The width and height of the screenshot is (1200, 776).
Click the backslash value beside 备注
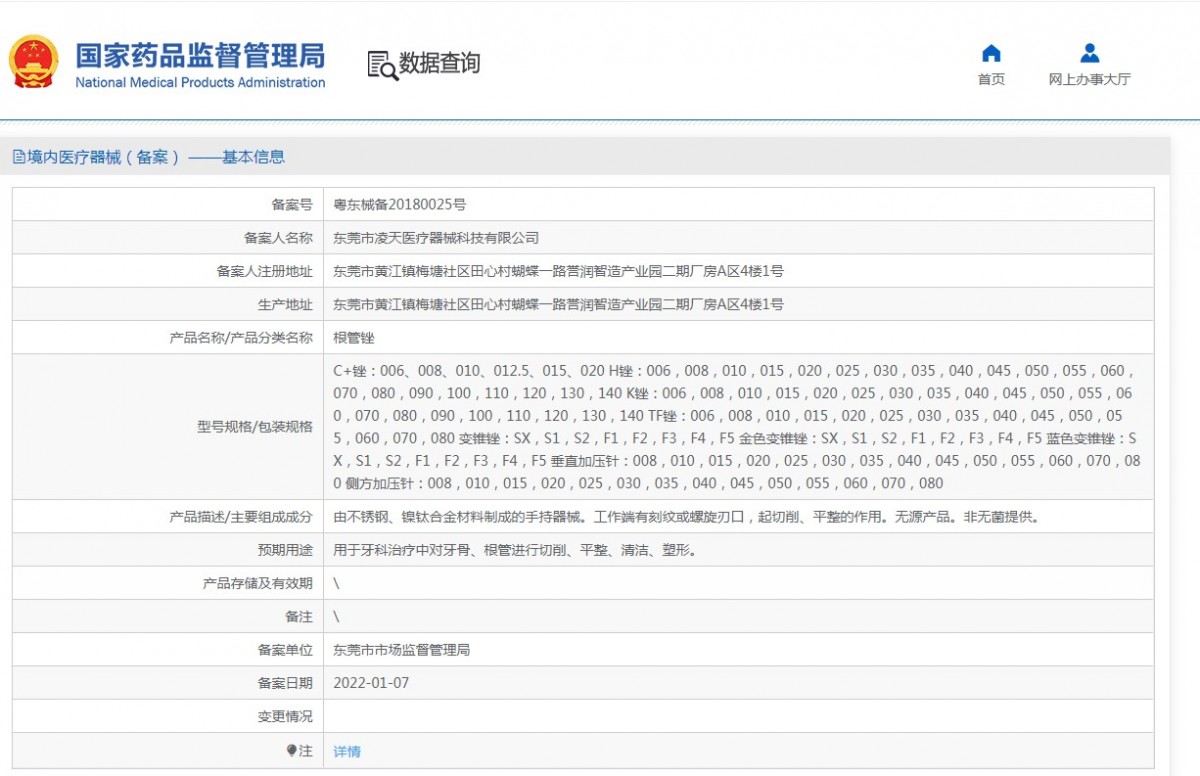coord(336,617)
